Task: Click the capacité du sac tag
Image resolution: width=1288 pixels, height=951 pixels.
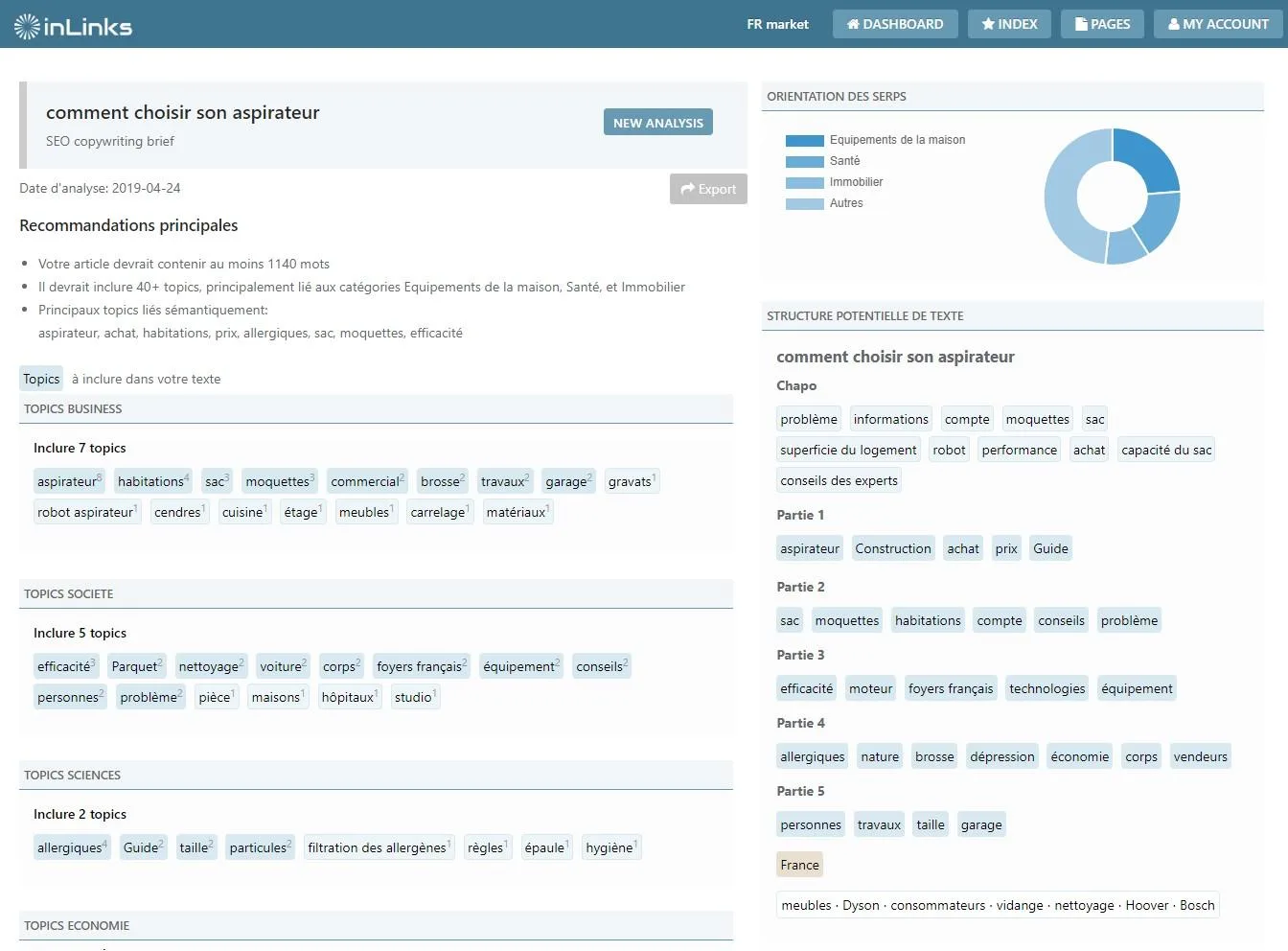Action: pos(1166,450)
